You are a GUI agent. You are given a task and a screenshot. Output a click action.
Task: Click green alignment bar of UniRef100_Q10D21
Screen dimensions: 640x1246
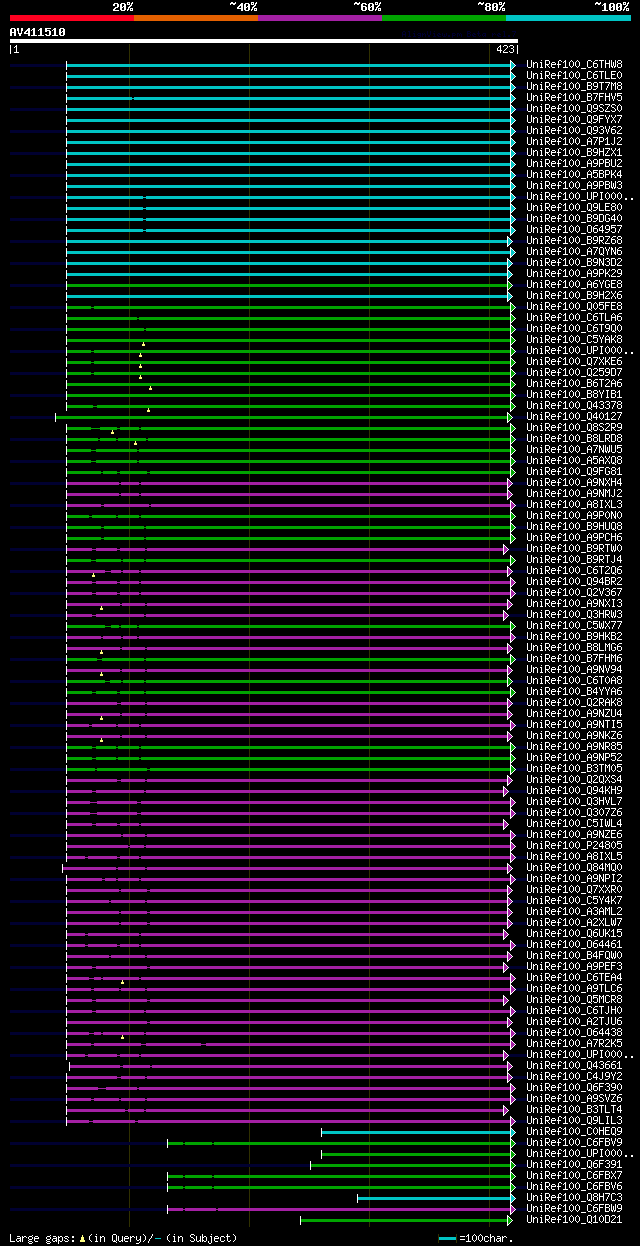point(406,1219)
